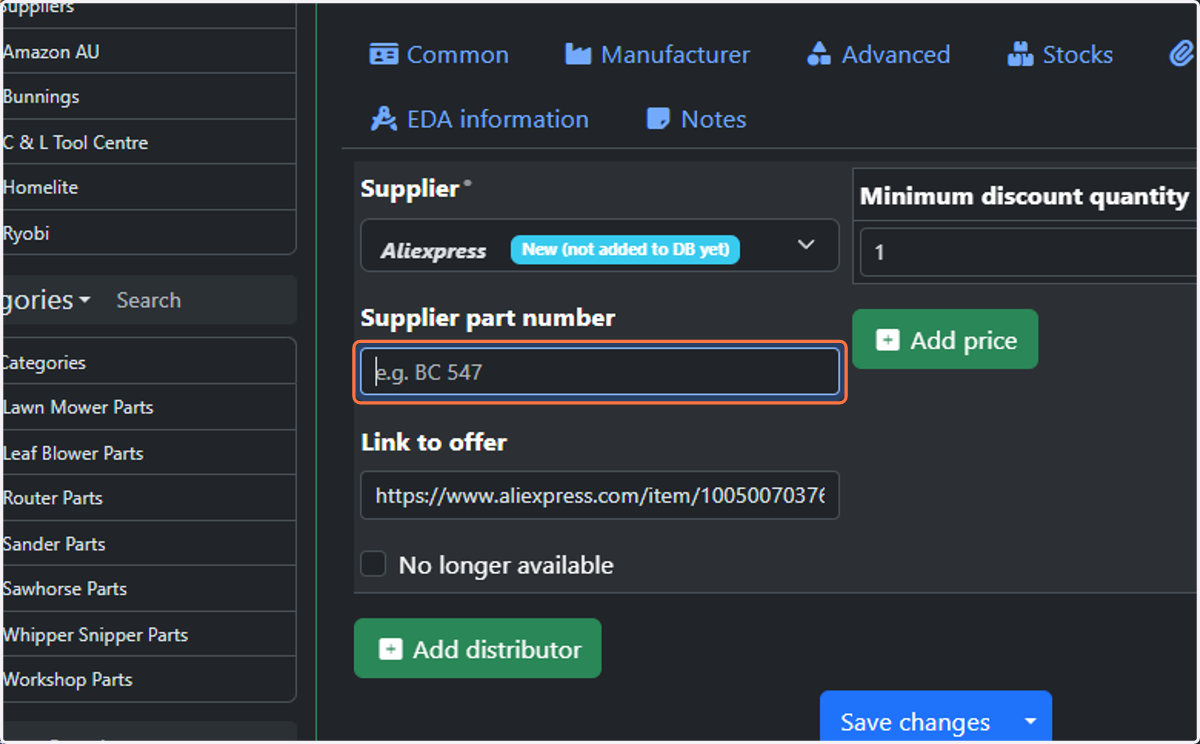Click the Add price button
The image size is (1200, 744).
[x=945, y=339]
